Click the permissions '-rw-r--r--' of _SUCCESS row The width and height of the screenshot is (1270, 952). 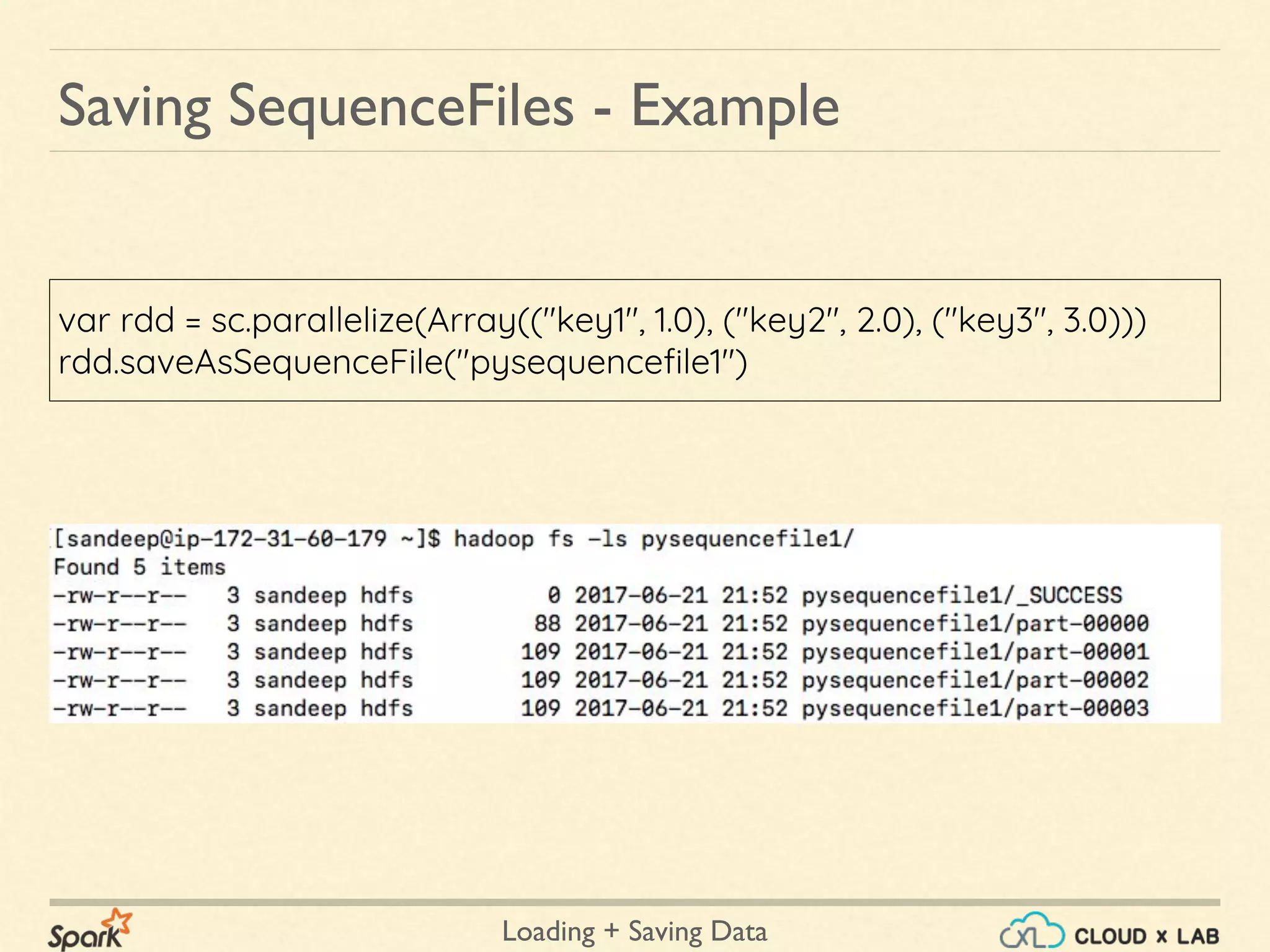(x=120, y=596)
